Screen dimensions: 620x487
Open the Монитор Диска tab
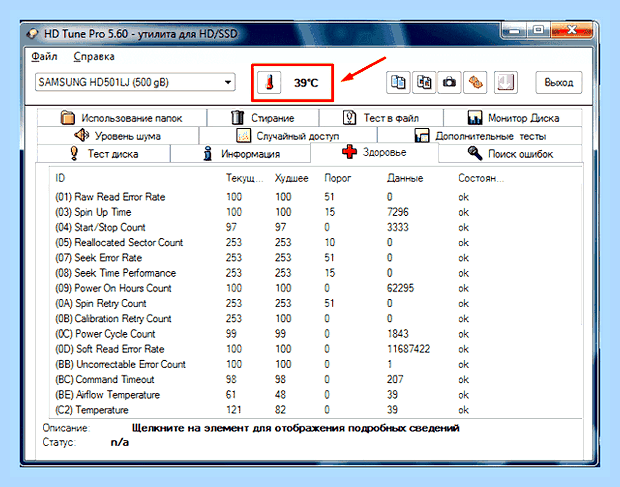click(513, 118)
